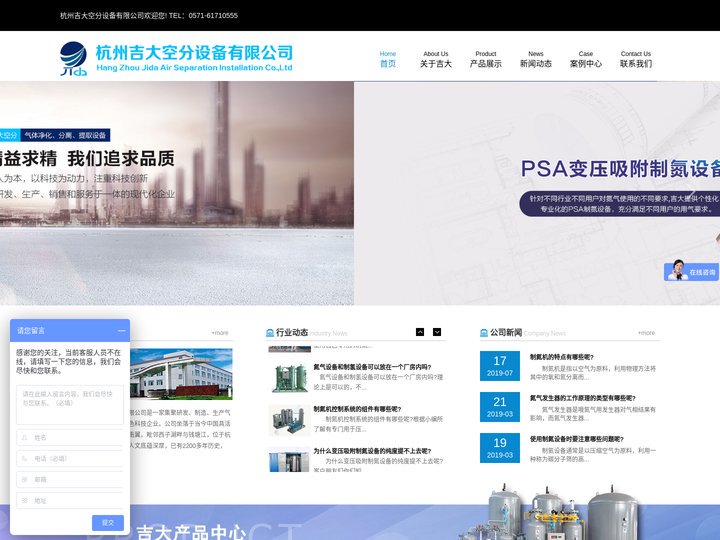Open news 制氮机的特点有哪些呢?
Image resolution: width=720 pixels, height=540 pixels.
point(562,357)
